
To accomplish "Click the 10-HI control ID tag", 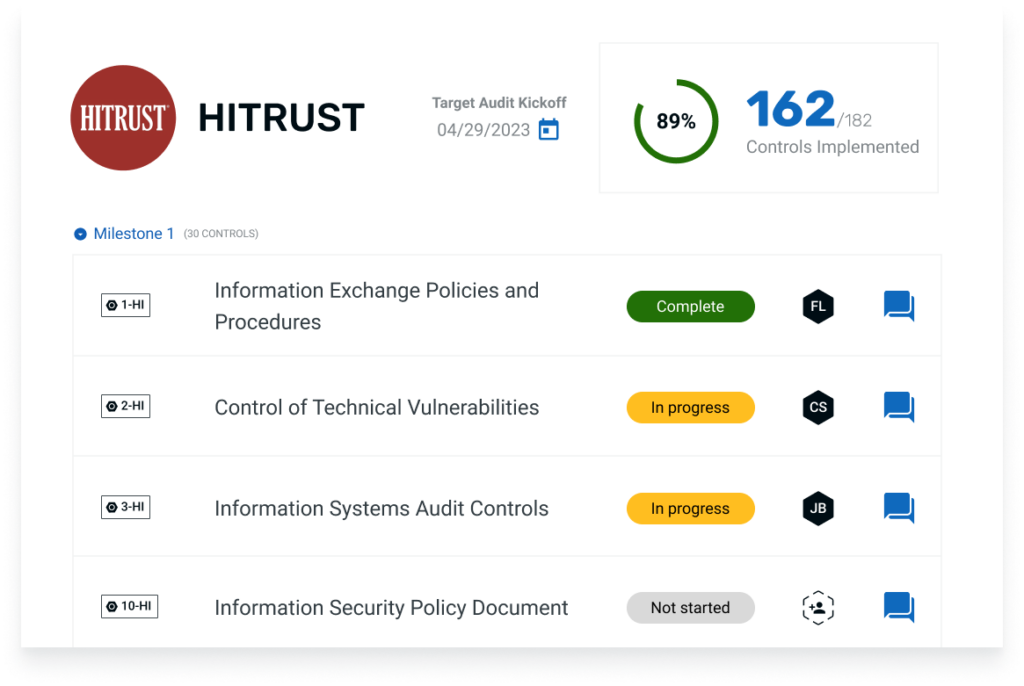I will 130,606.
